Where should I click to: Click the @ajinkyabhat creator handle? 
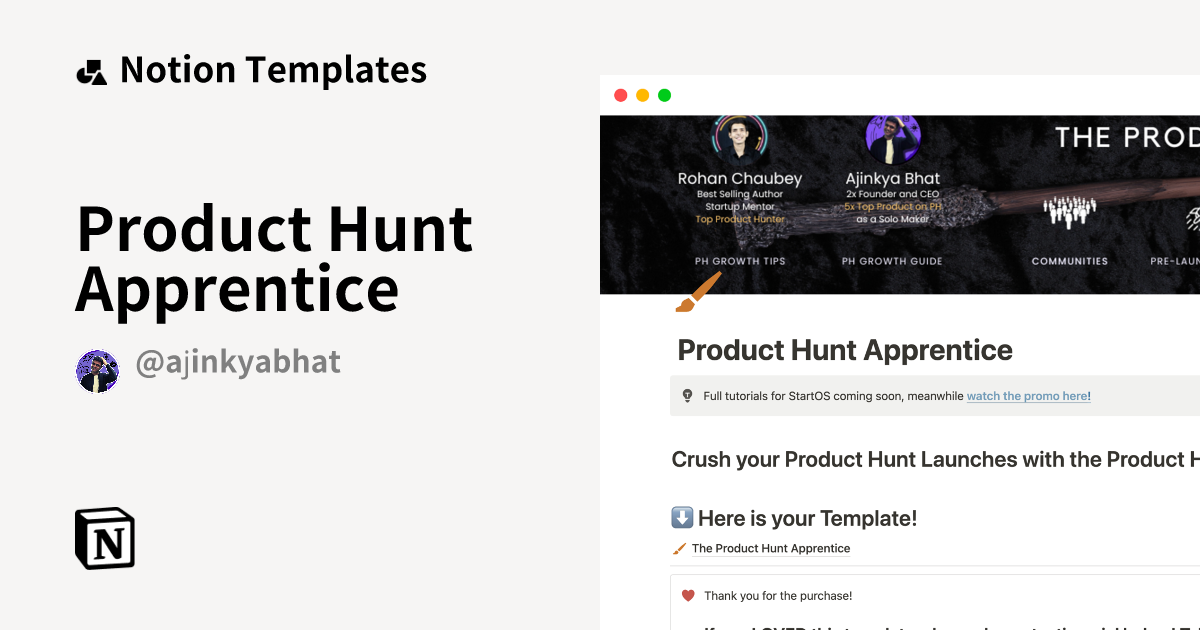[239, 363]
